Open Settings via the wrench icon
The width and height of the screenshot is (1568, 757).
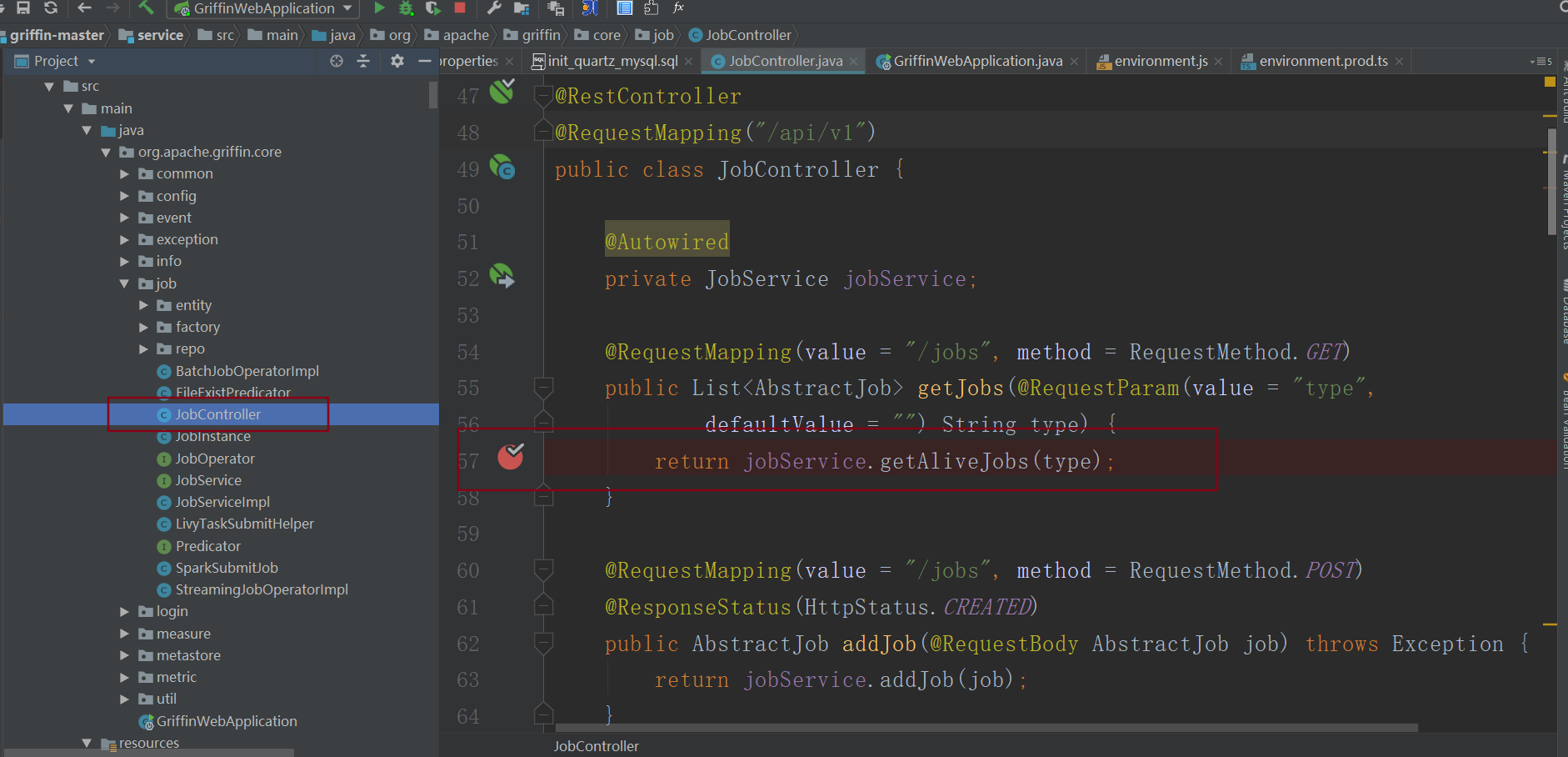click(x=494, y=8)
